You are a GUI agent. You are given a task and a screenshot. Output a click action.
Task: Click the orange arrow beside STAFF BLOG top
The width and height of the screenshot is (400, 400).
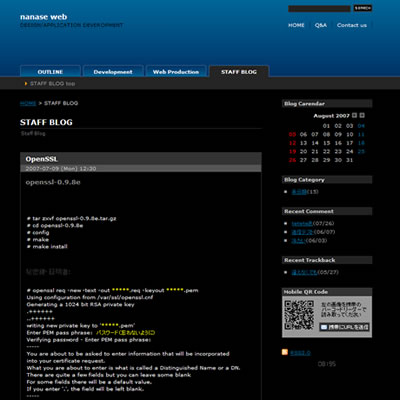point(26,84)
